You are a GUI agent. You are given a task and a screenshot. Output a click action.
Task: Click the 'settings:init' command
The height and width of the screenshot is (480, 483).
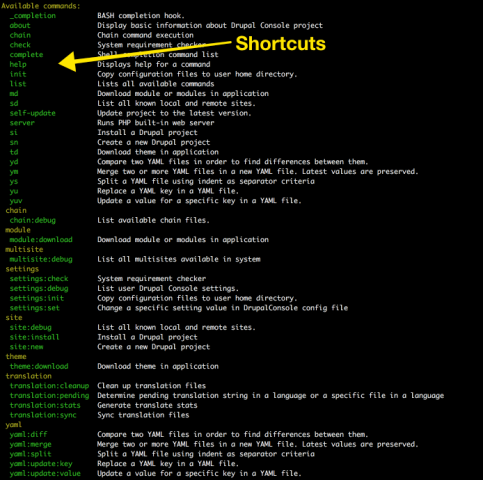point(37,298)
